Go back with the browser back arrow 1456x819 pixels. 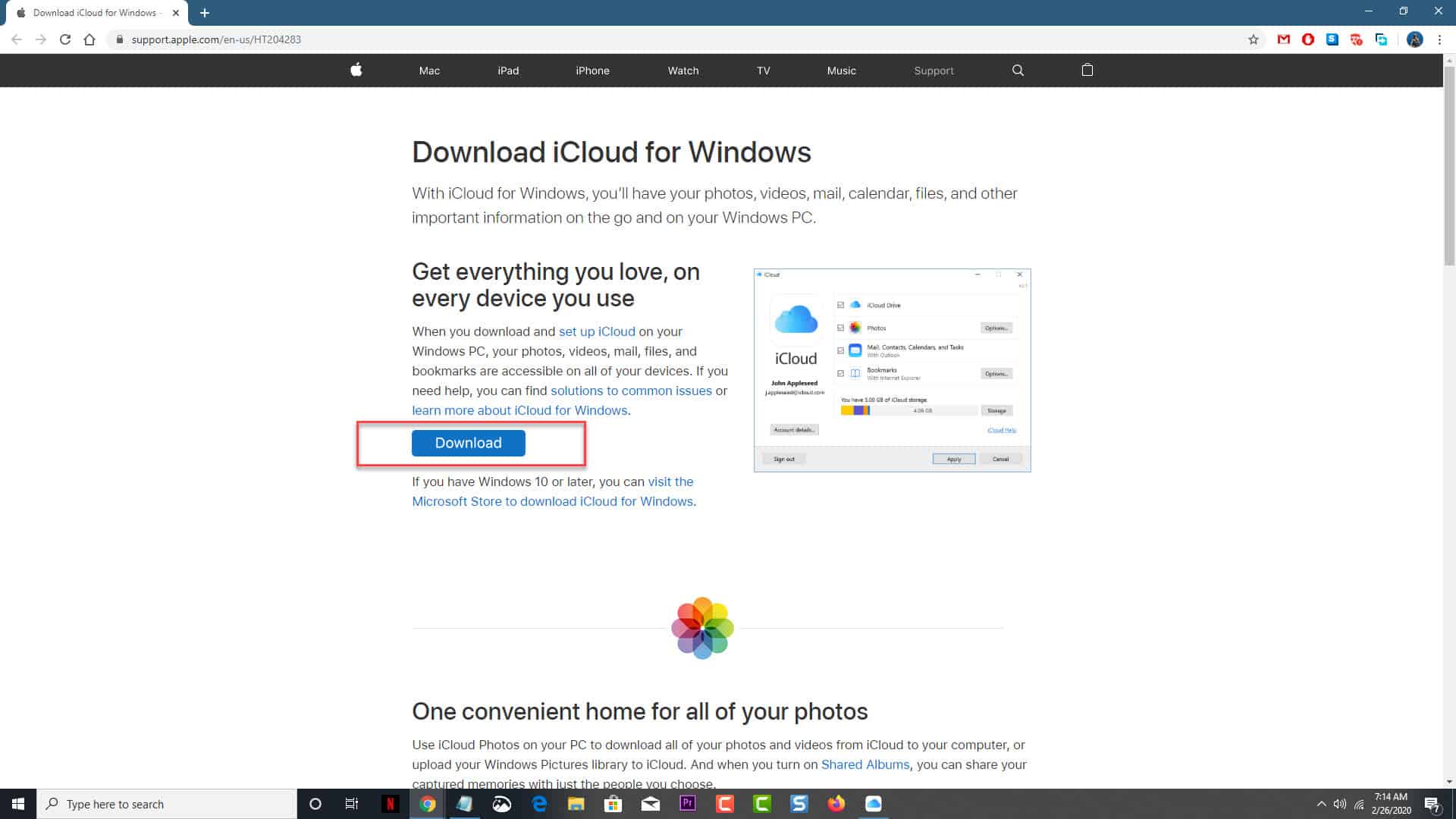17,39
